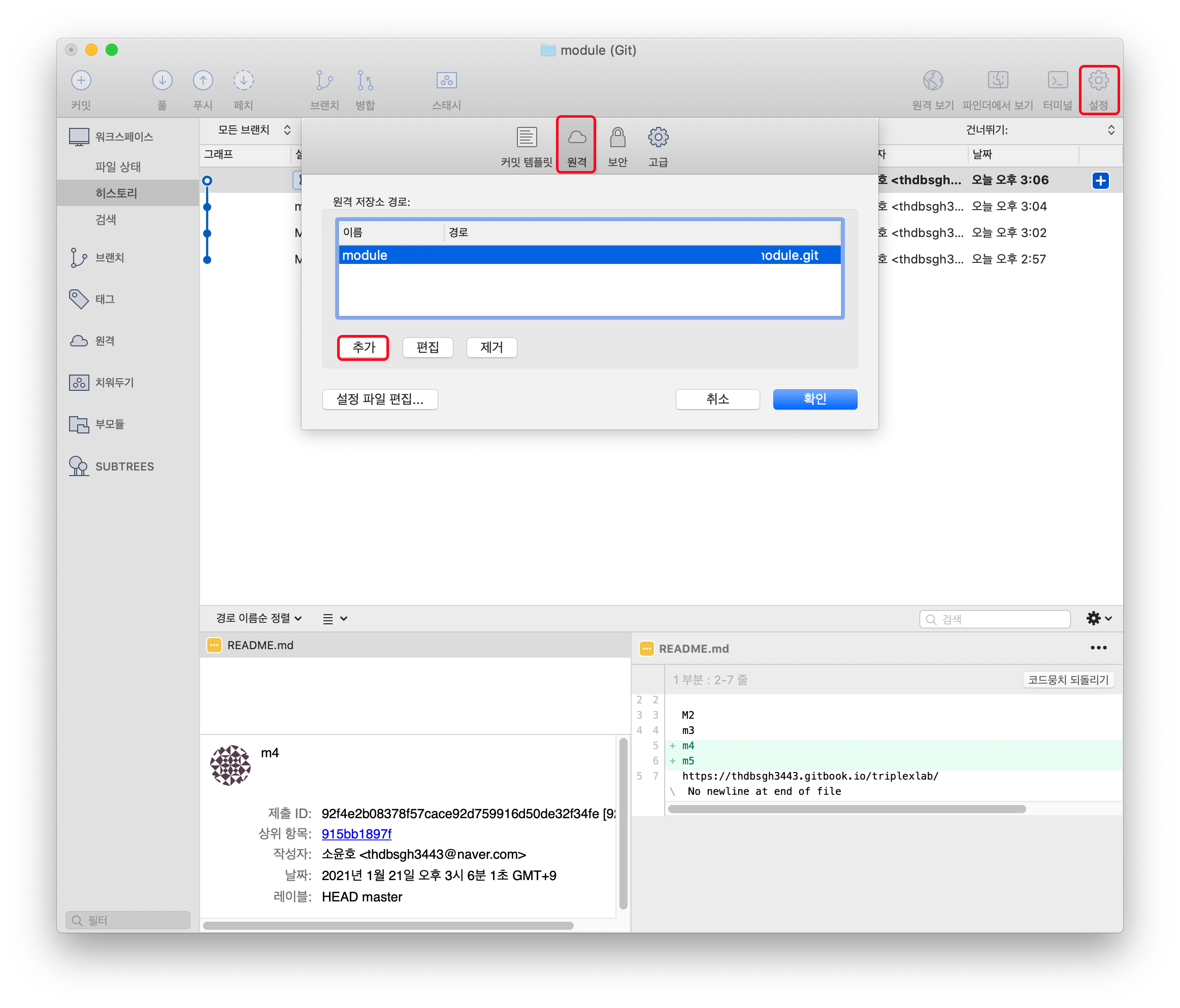
Task: Open gear options dropdown beside search
Action: 1099,618
